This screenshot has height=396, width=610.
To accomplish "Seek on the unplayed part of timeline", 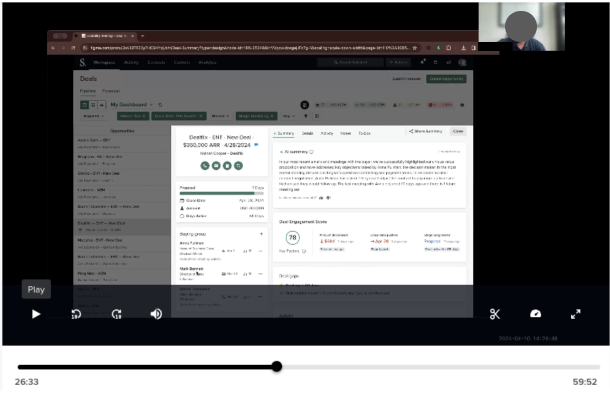I will (x=440, y=367).
